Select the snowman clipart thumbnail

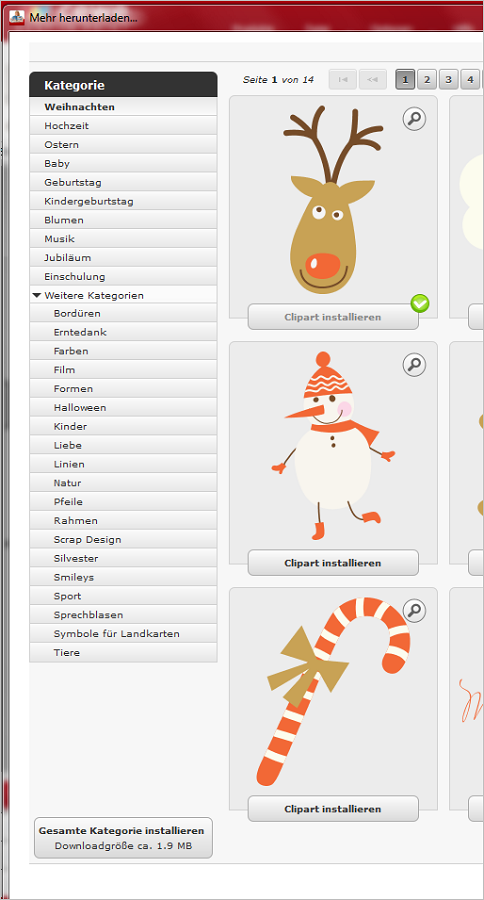pyautogui.click(x=333, y=445)
